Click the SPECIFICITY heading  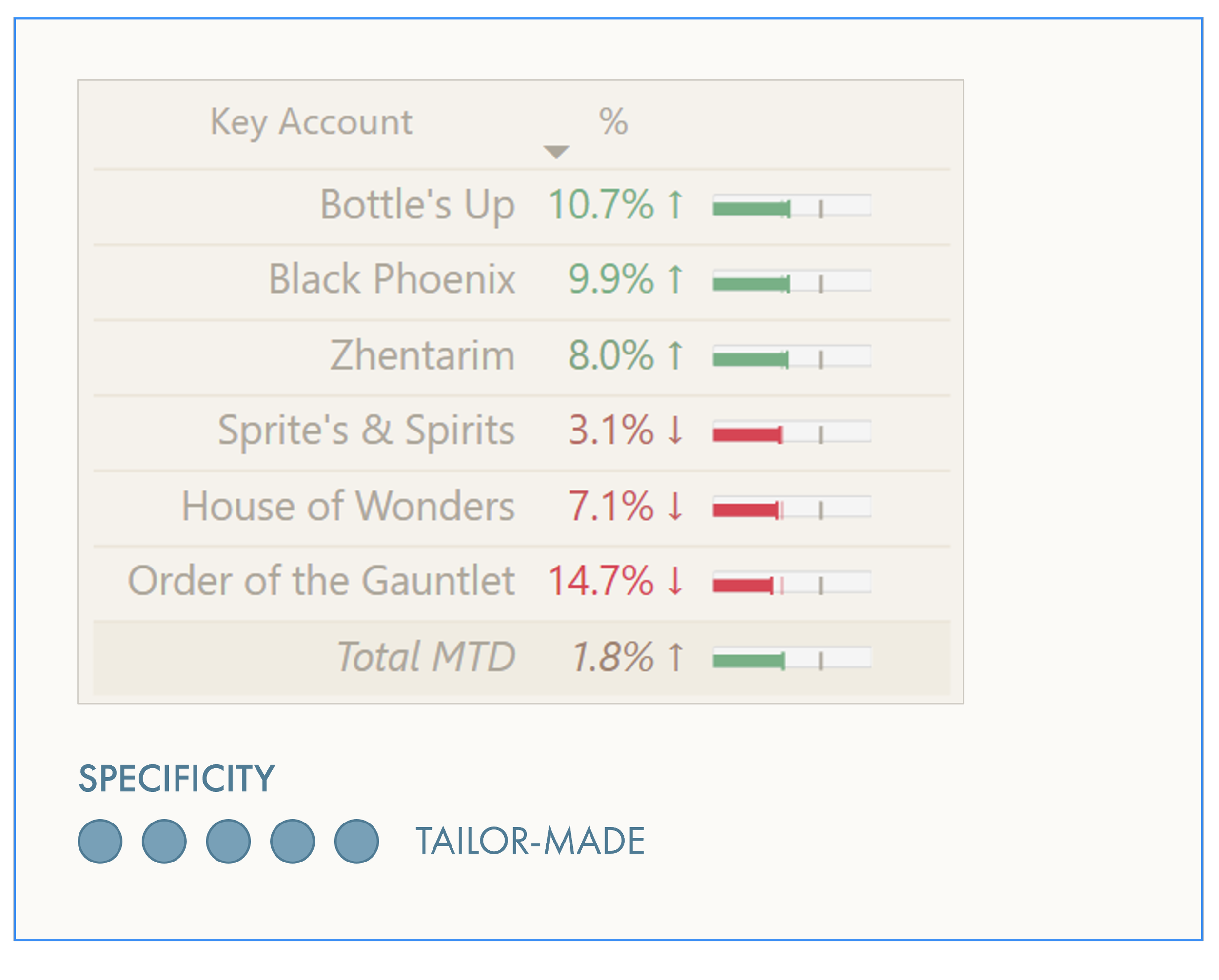tap(177, 779)
